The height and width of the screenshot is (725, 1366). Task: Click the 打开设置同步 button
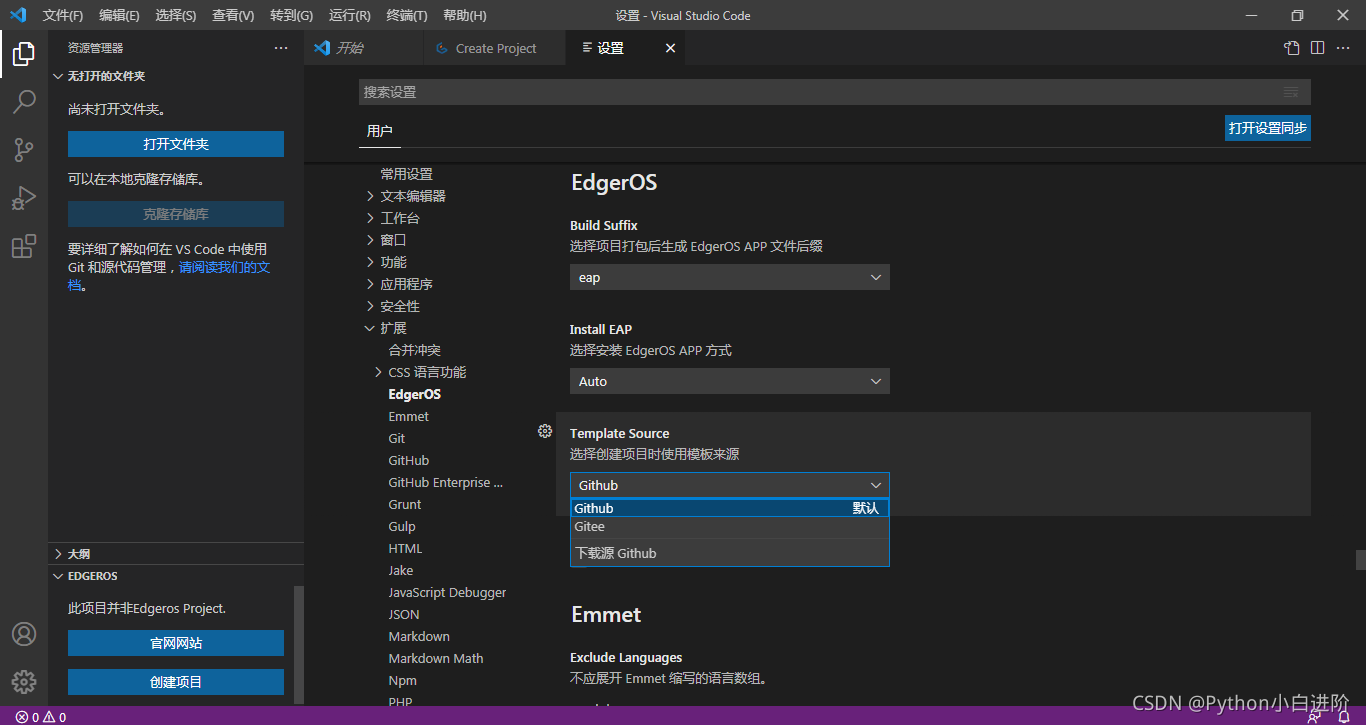1268,128
